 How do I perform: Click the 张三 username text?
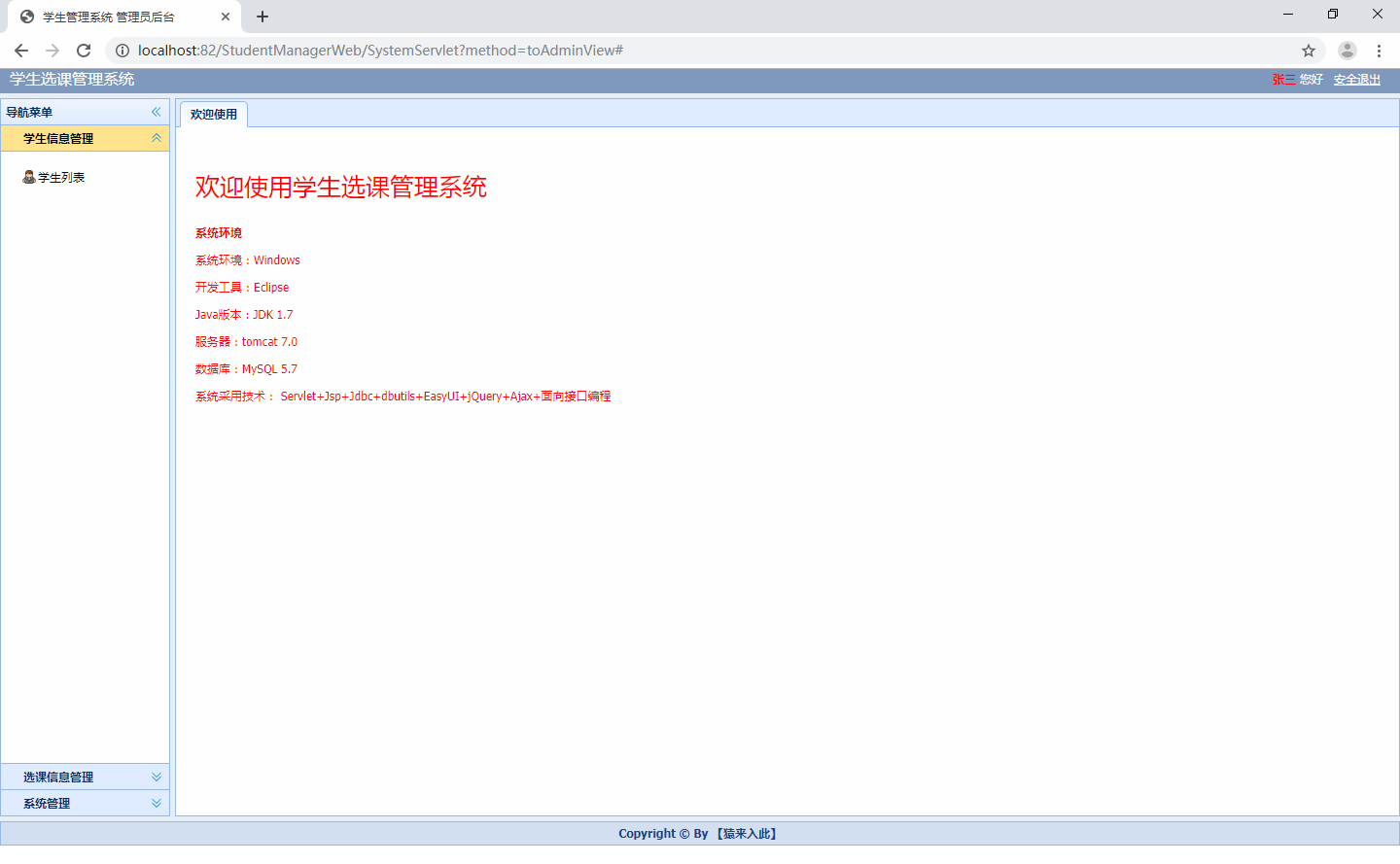[x=1283, y=80]
